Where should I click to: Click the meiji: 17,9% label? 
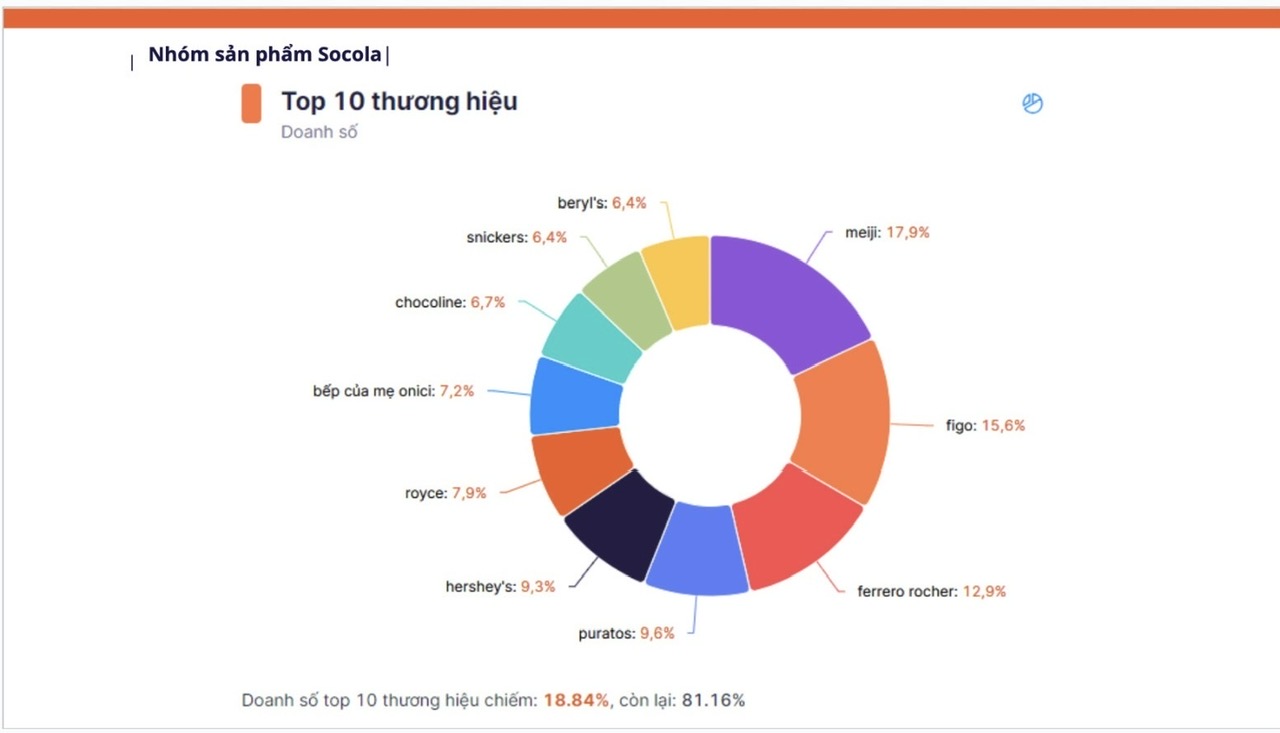pos(887,232)
